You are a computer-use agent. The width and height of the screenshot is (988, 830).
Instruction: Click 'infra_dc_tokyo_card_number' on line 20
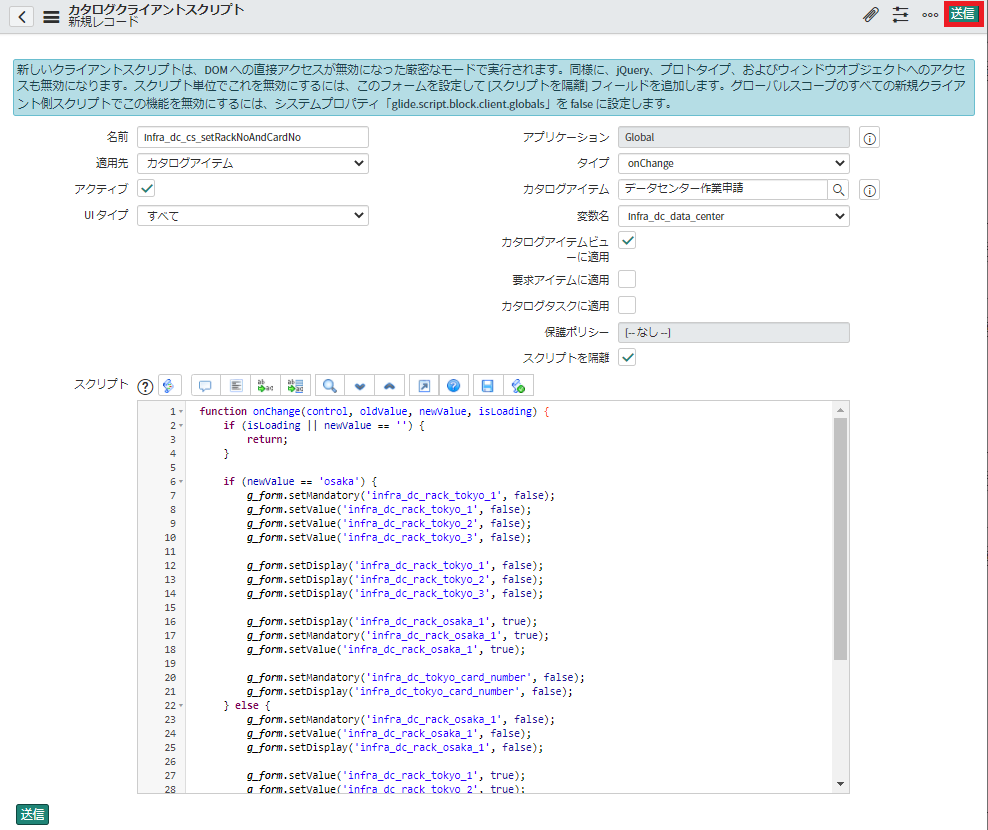point(449,677)
